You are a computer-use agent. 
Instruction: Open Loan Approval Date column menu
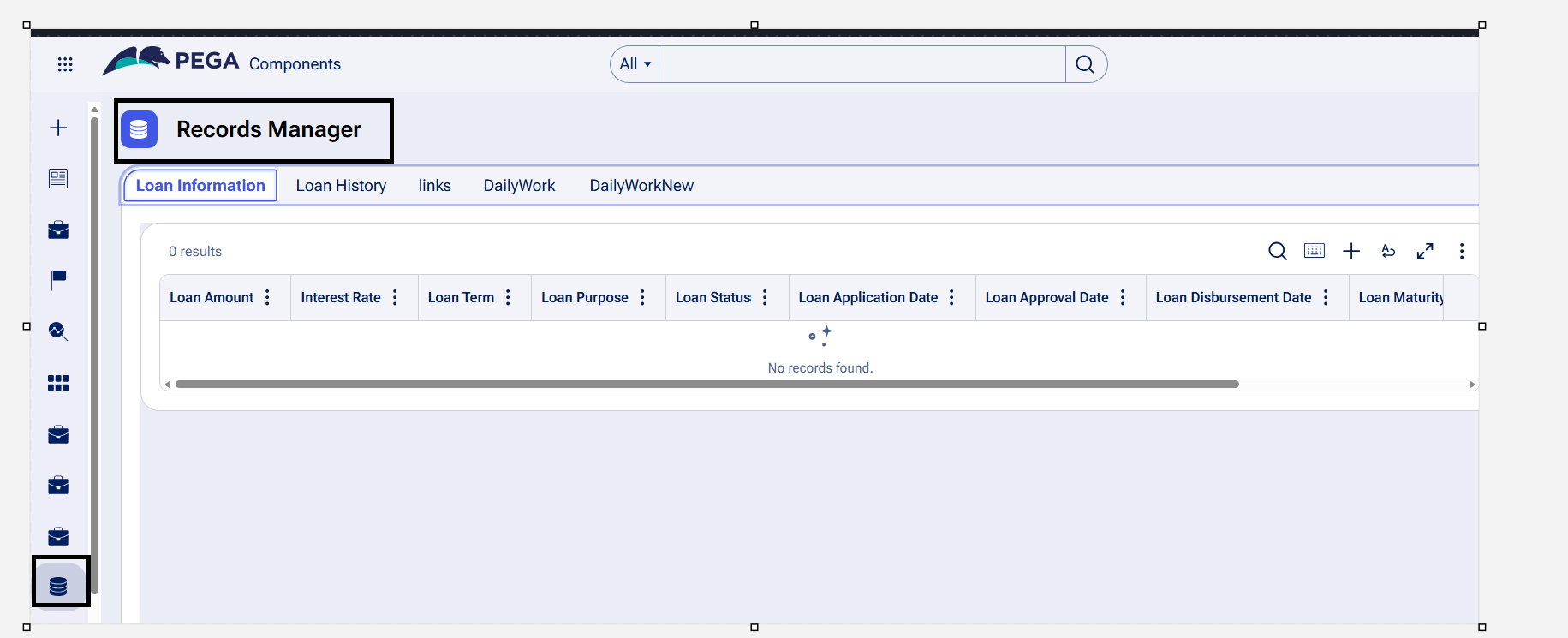tap(1123, 297)
